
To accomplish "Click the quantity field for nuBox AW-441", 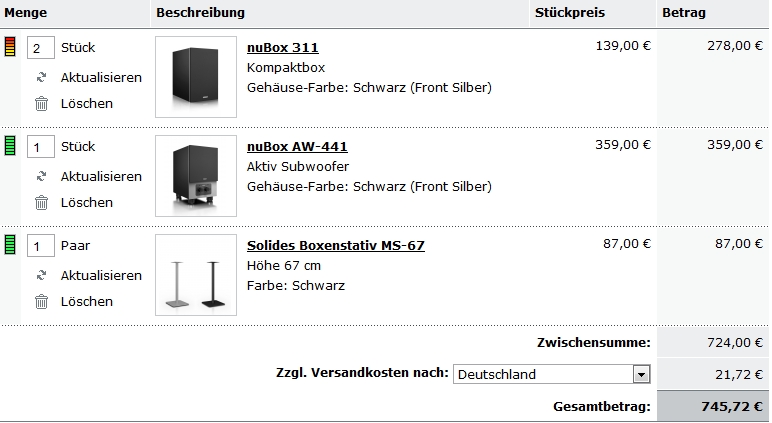I will point(41,147).
